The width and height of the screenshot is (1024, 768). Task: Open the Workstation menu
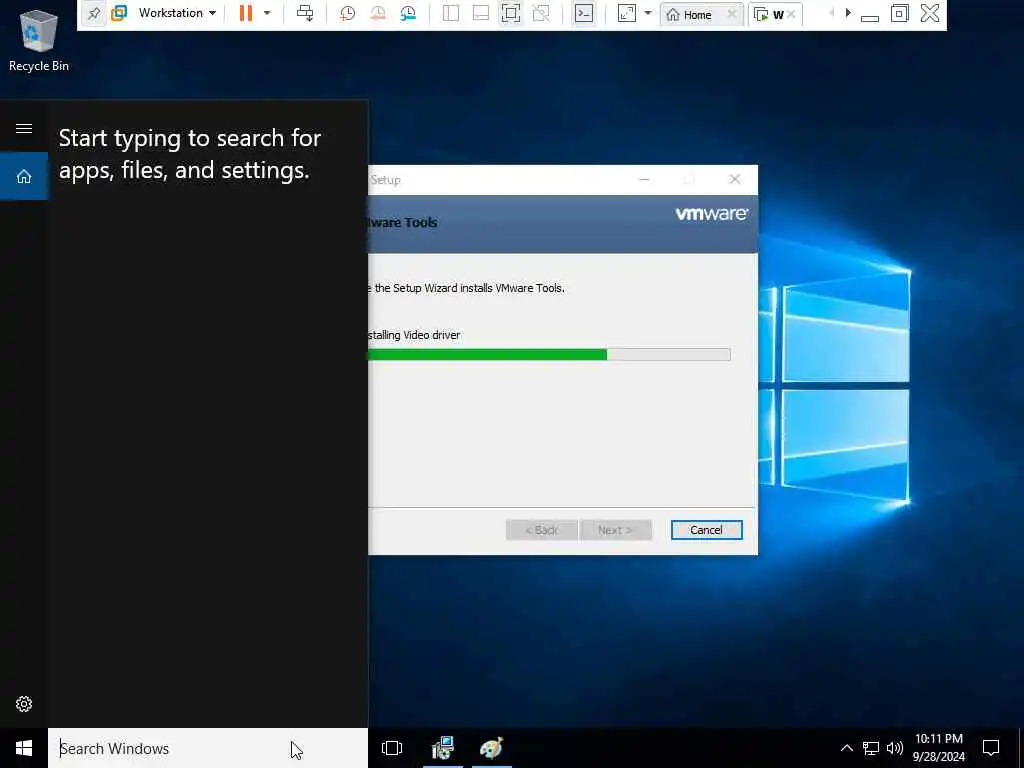[x=177, y=13]
